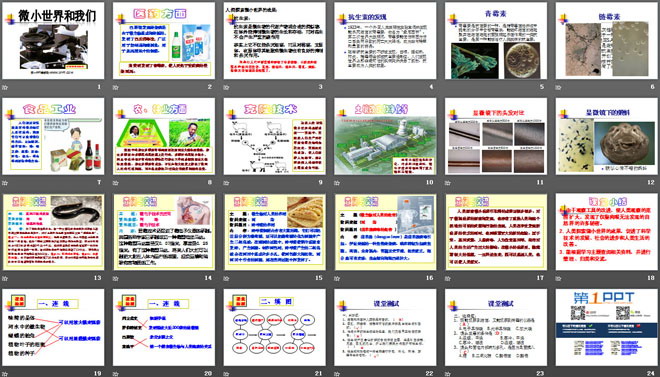Image resolution: width=660 pixels, height=377 pixels.
Task: Click the transition star icon below slide 4
Action: (x=337, y=88)
